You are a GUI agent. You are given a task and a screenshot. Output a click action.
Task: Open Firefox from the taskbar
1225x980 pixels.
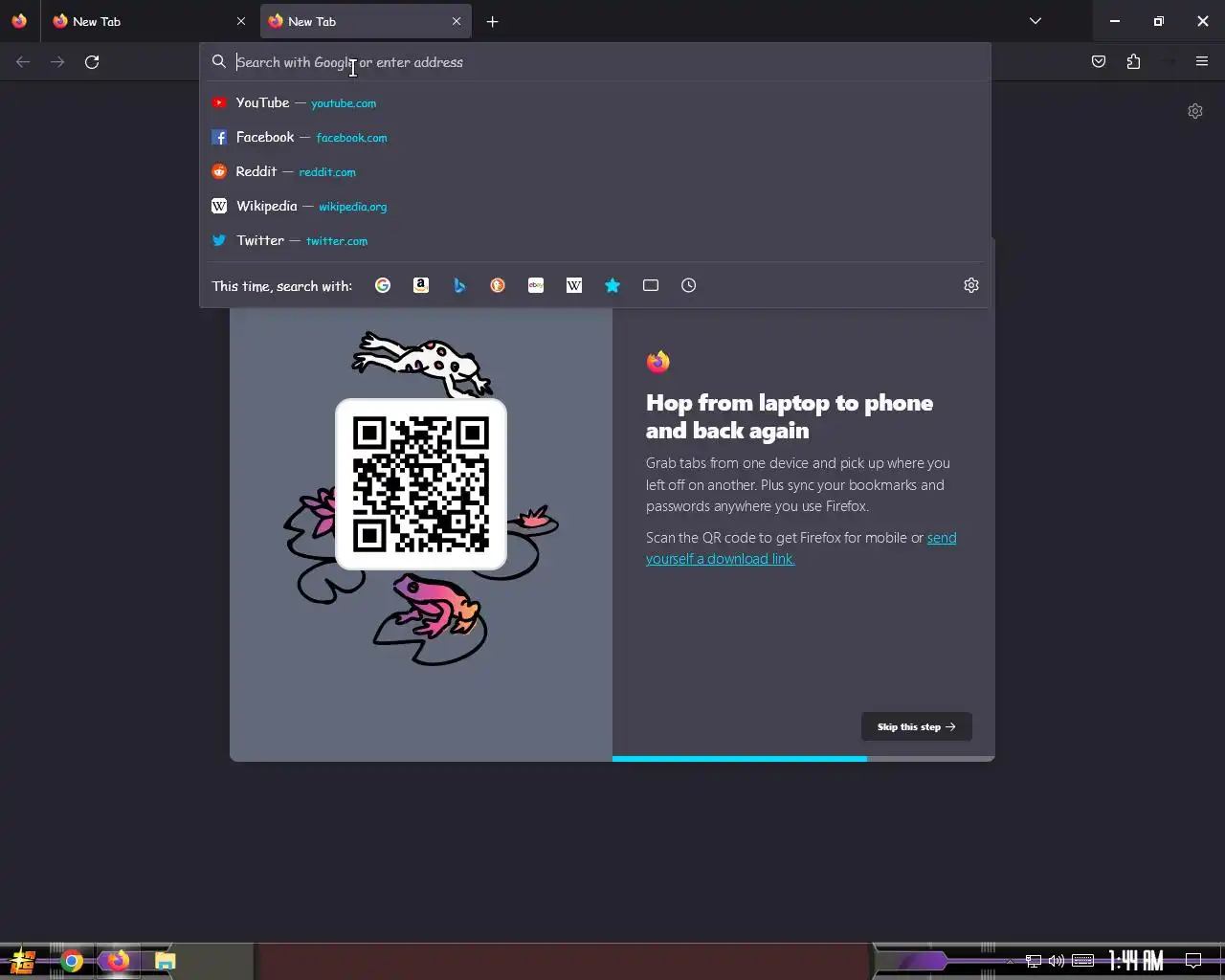(118, 961)
